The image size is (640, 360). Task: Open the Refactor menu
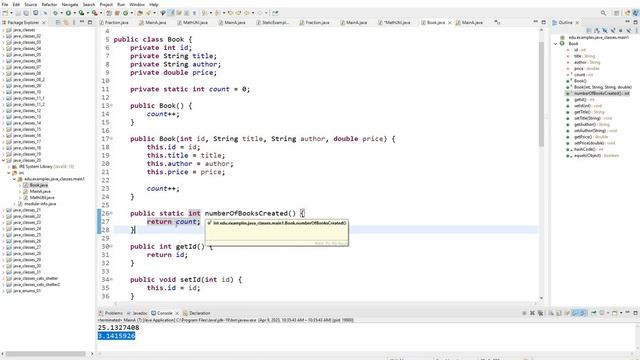coord(49,4)
